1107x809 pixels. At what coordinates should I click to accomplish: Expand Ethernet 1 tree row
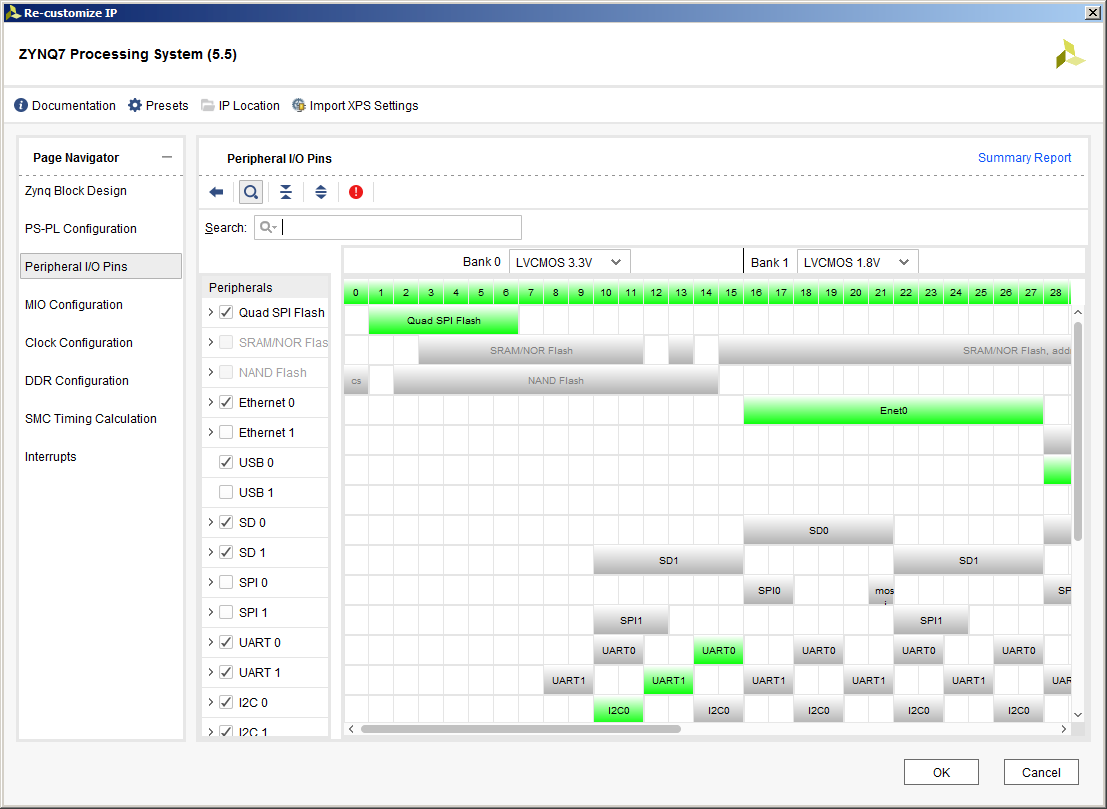click(210, 432)
